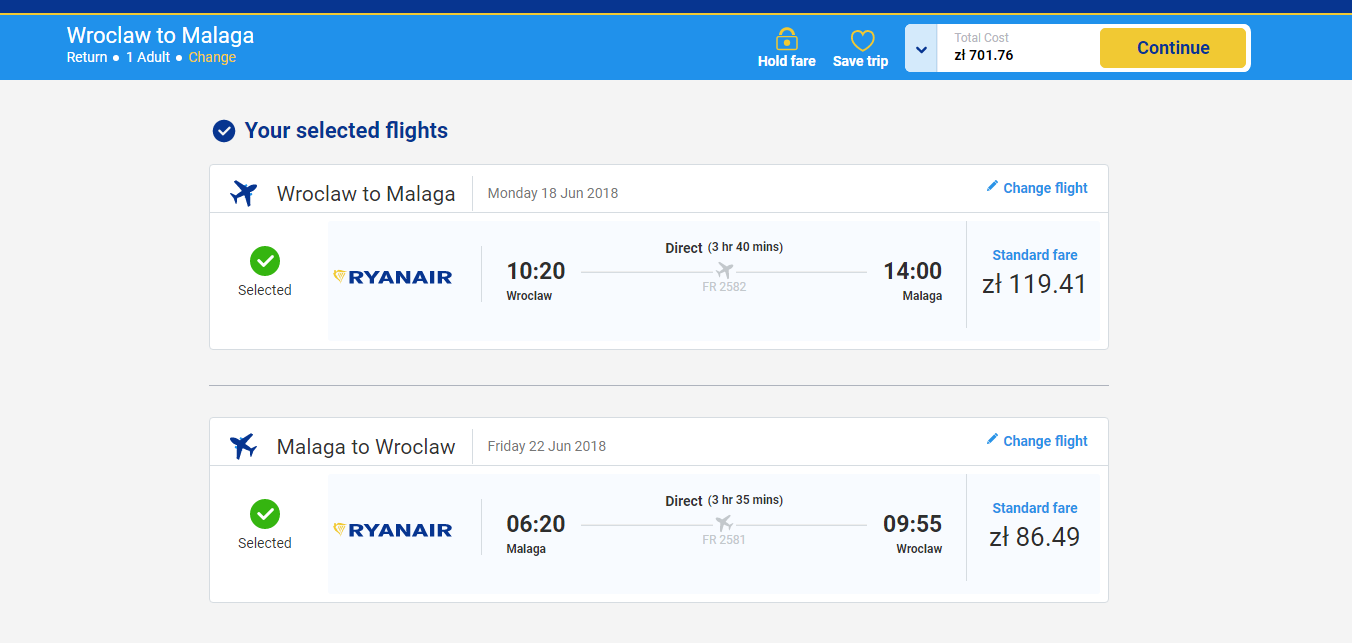
Task: Click the plane icon beside Wroclaw to Malaga
Action: click(x=244, y=193)
